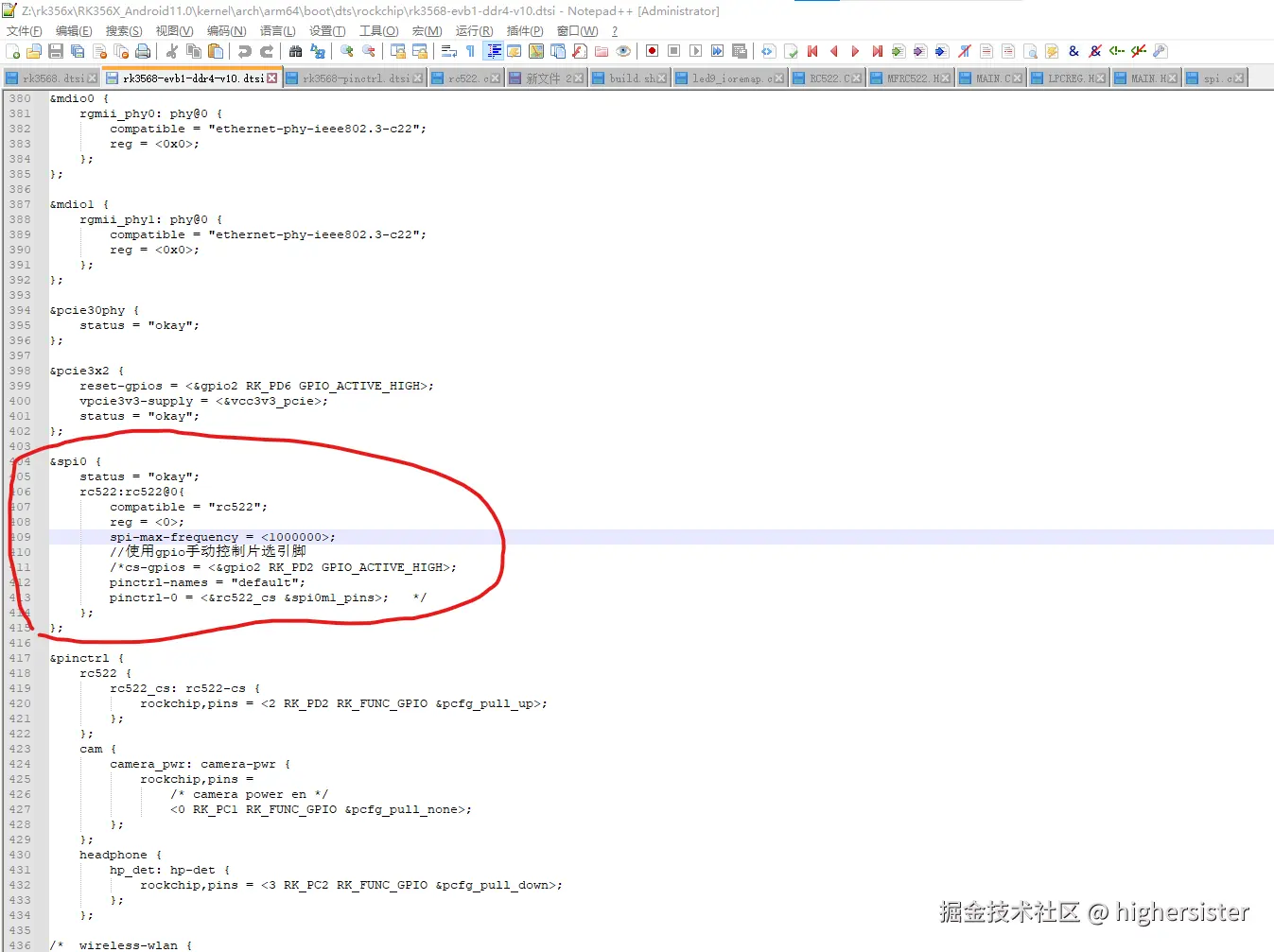Open Find with the binoculars icon
This screenshot has width=1274, height=952.
(296, 51)
